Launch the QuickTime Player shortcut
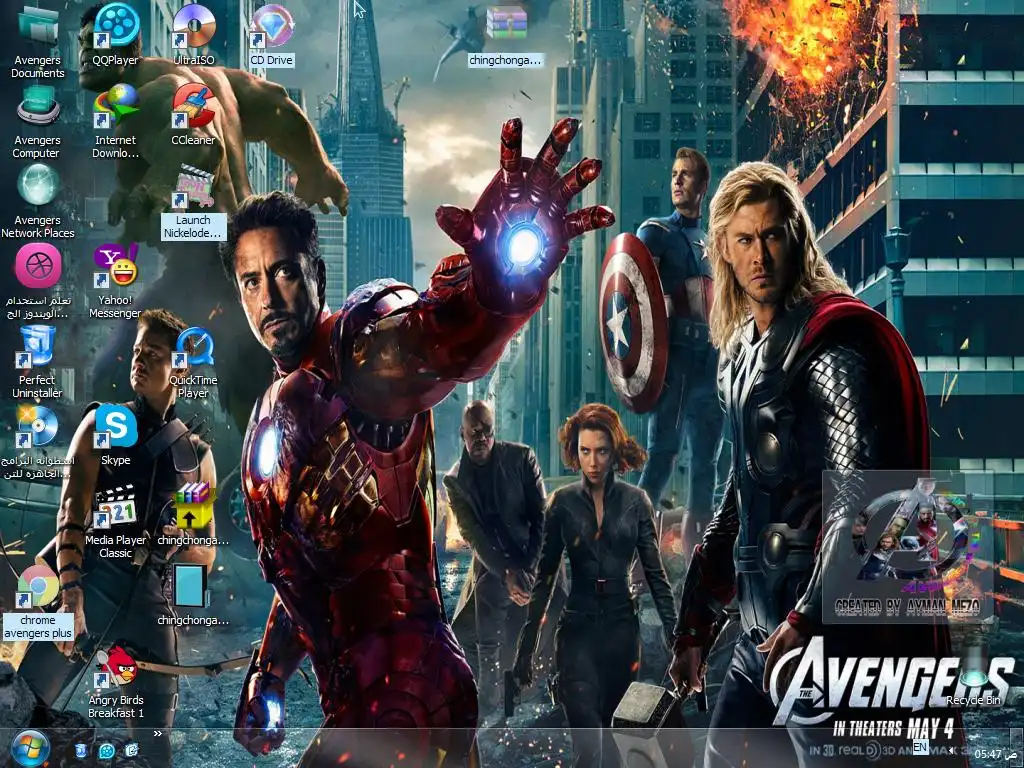Viewport: 1024px width, 768px height. coord(193,362)
